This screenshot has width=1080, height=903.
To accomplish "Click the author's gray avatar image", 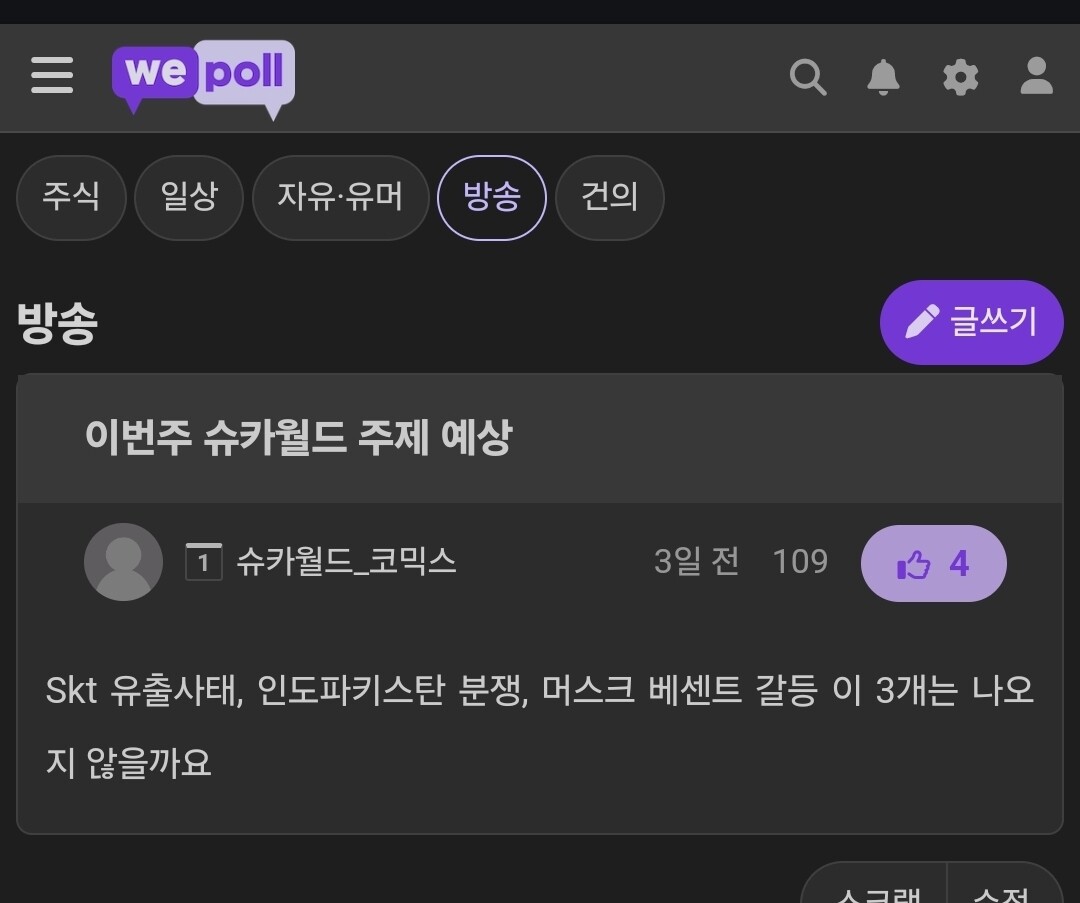I will (x=123, y=562).
